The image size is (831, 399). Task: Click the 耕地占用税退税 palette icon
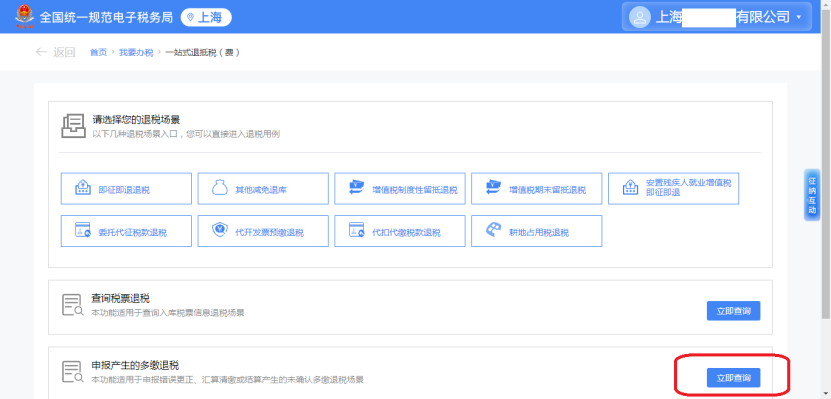[x=493, y=230]
